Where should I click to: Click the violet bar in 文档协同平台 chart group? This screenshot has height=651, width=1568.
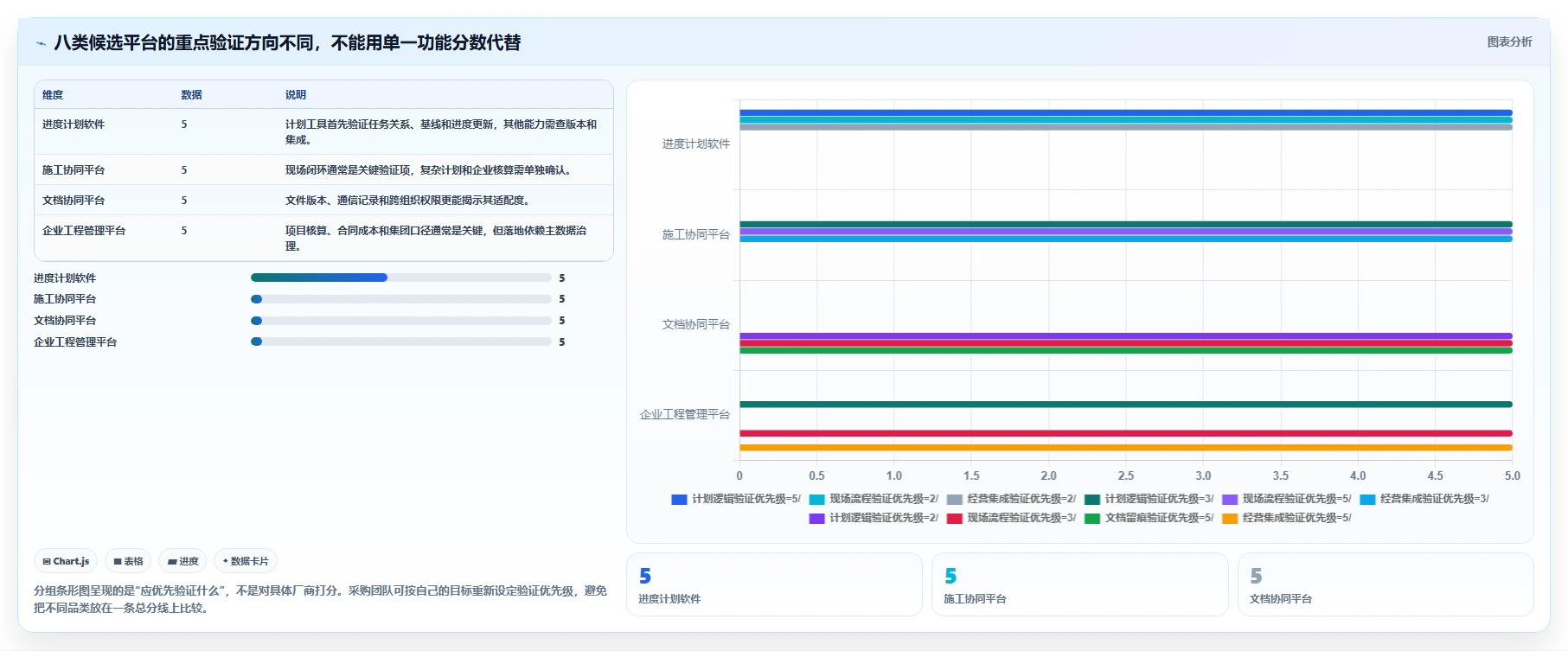click(x=1125, y=336)
